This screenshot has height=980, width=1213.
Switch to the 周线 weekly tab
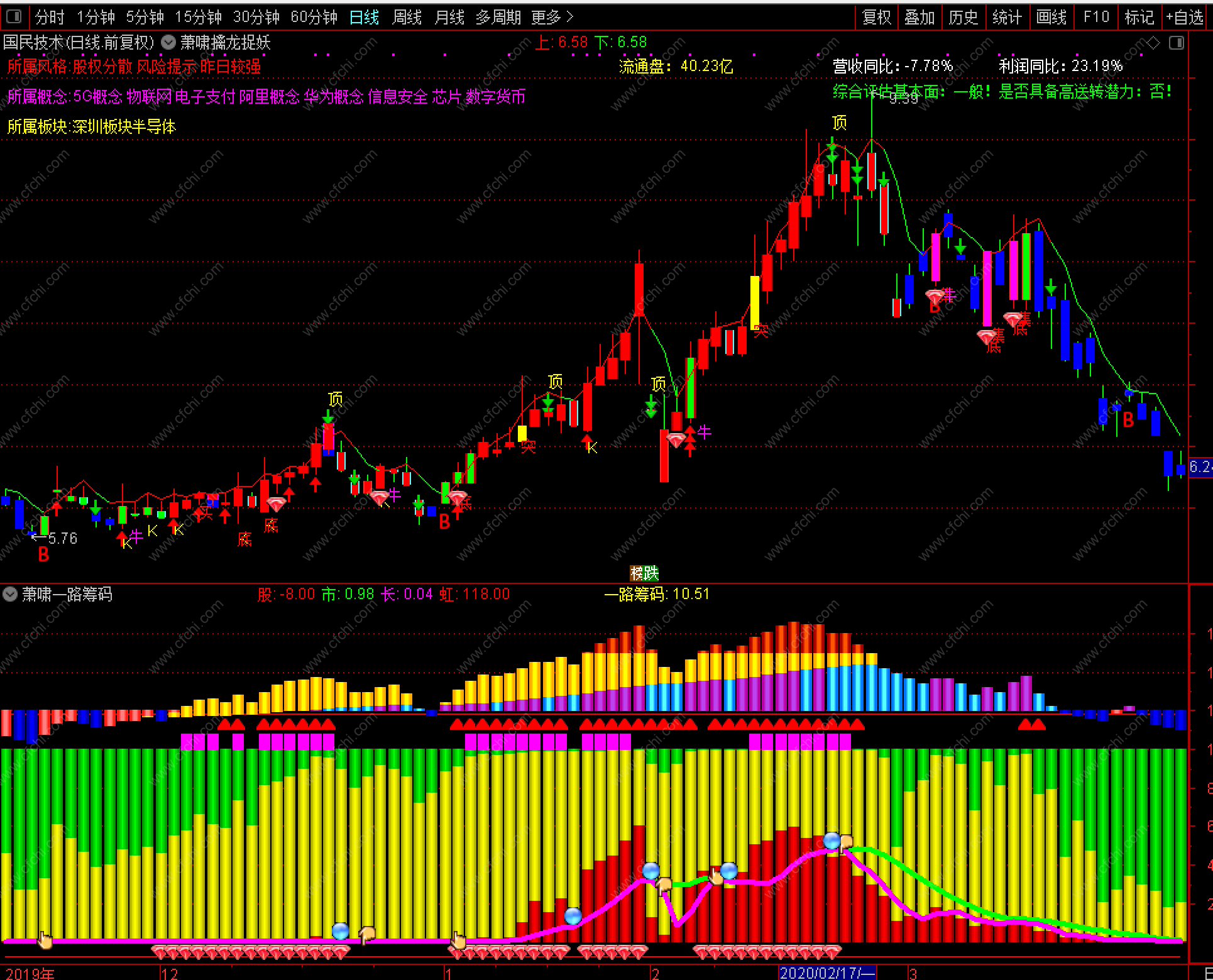click(x=407, y=17)
